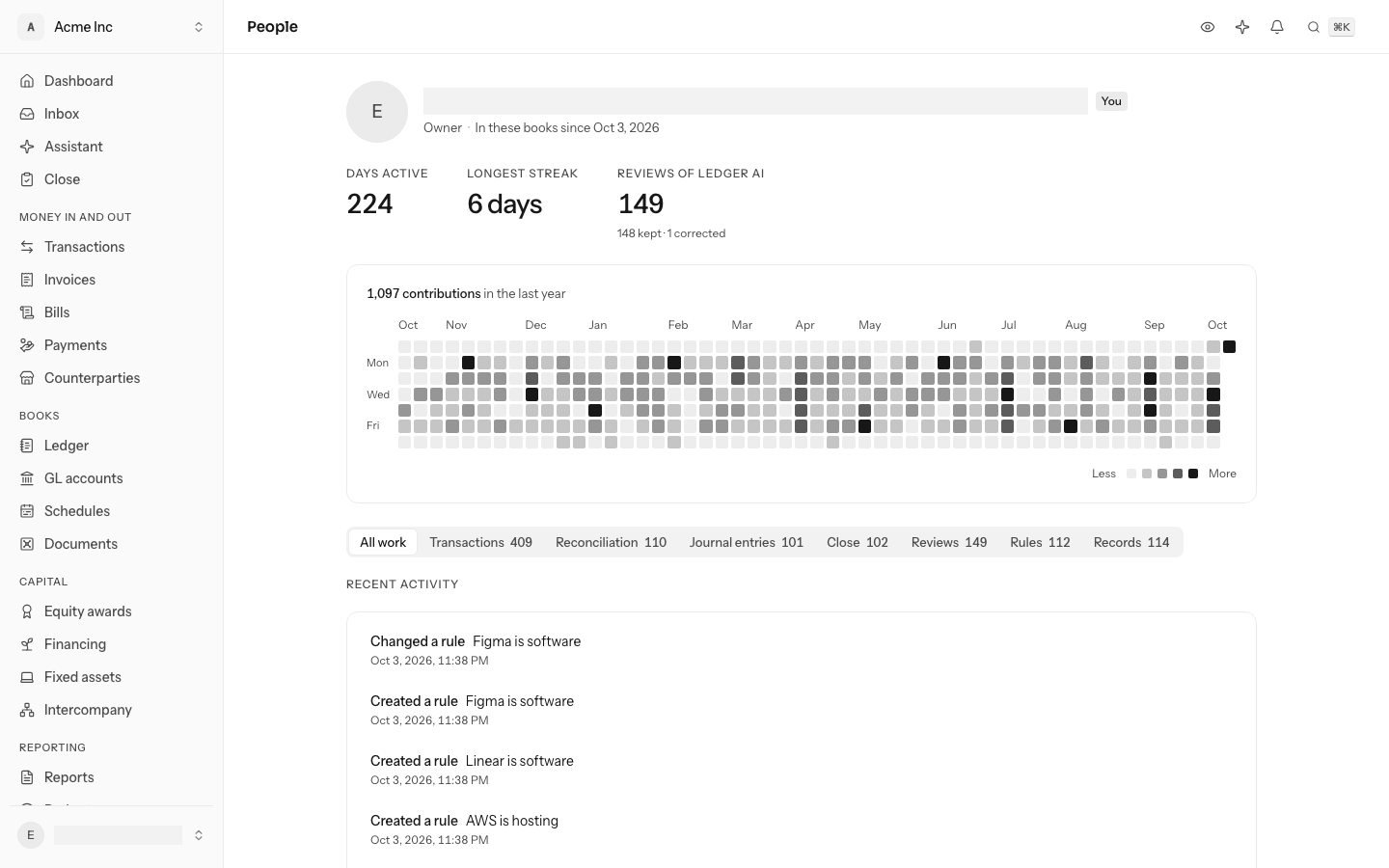Open the Journal entries 101 tab
This screenshot has height=868, width=1389.
(747, 542)
